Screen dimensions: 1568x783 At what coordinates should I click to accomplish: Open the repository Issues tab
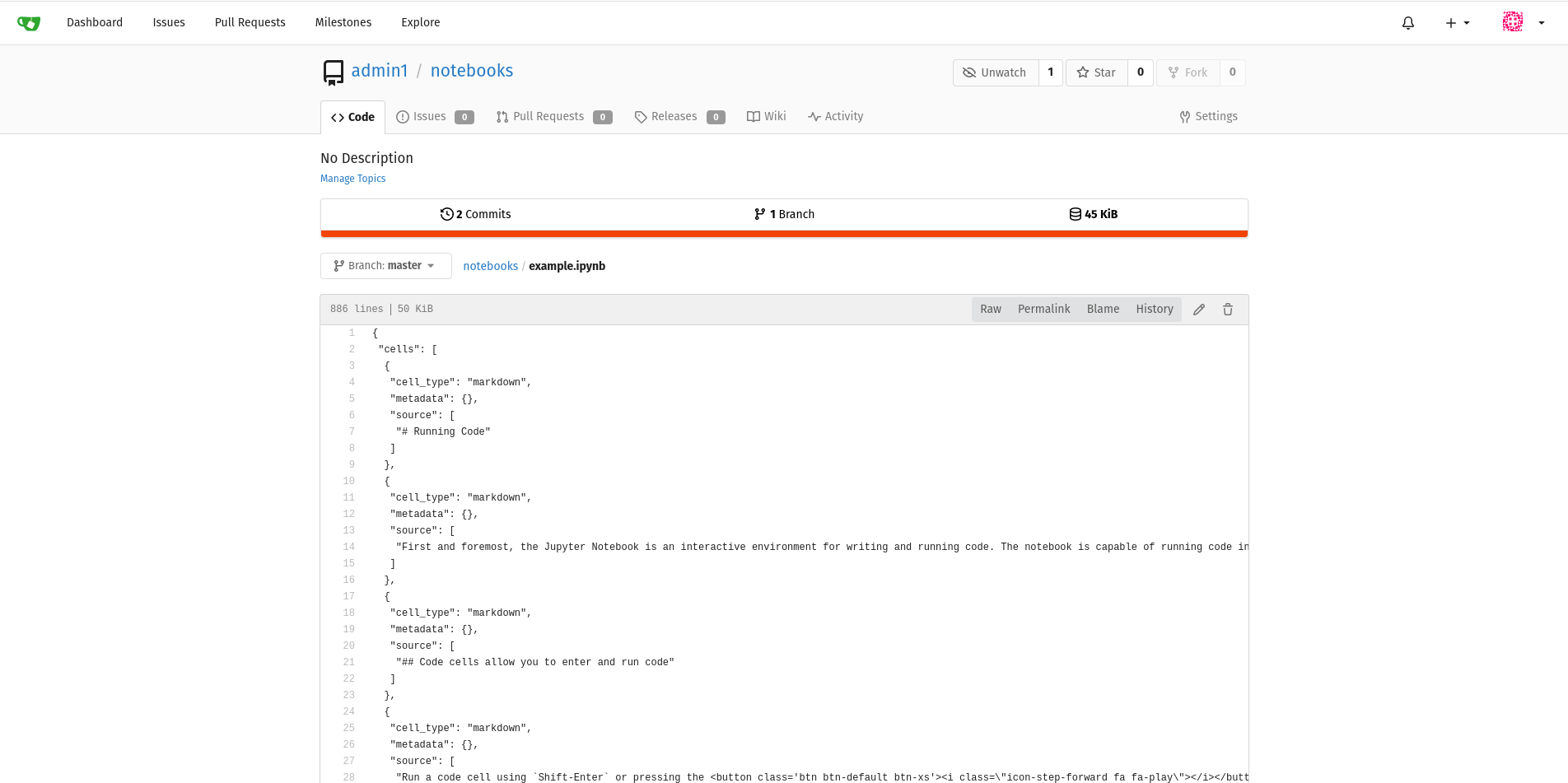(435, 117)
